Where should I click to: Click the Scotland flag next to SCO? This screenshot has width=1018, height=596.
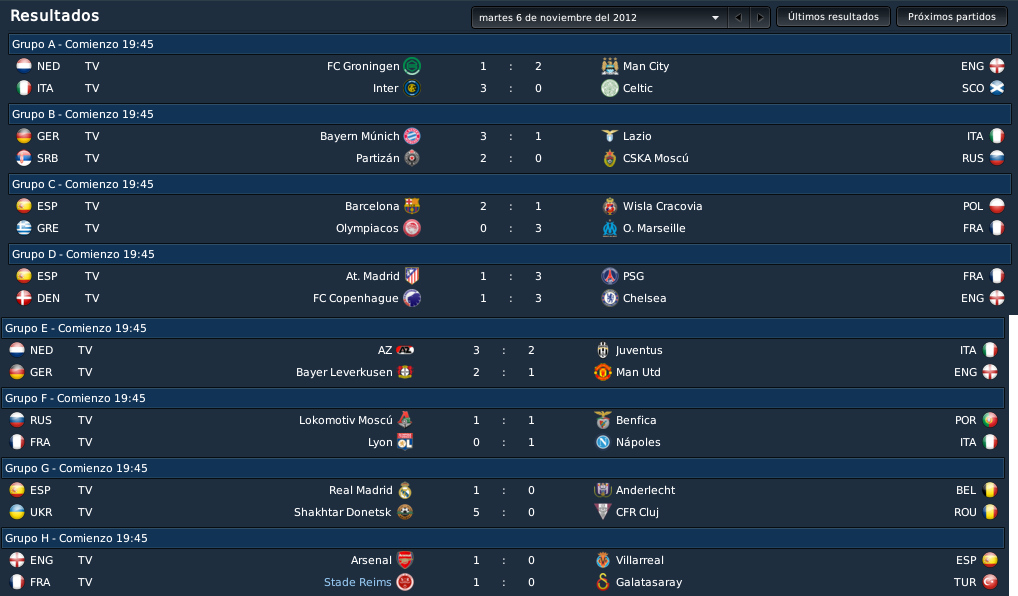(x=997, y=88)
